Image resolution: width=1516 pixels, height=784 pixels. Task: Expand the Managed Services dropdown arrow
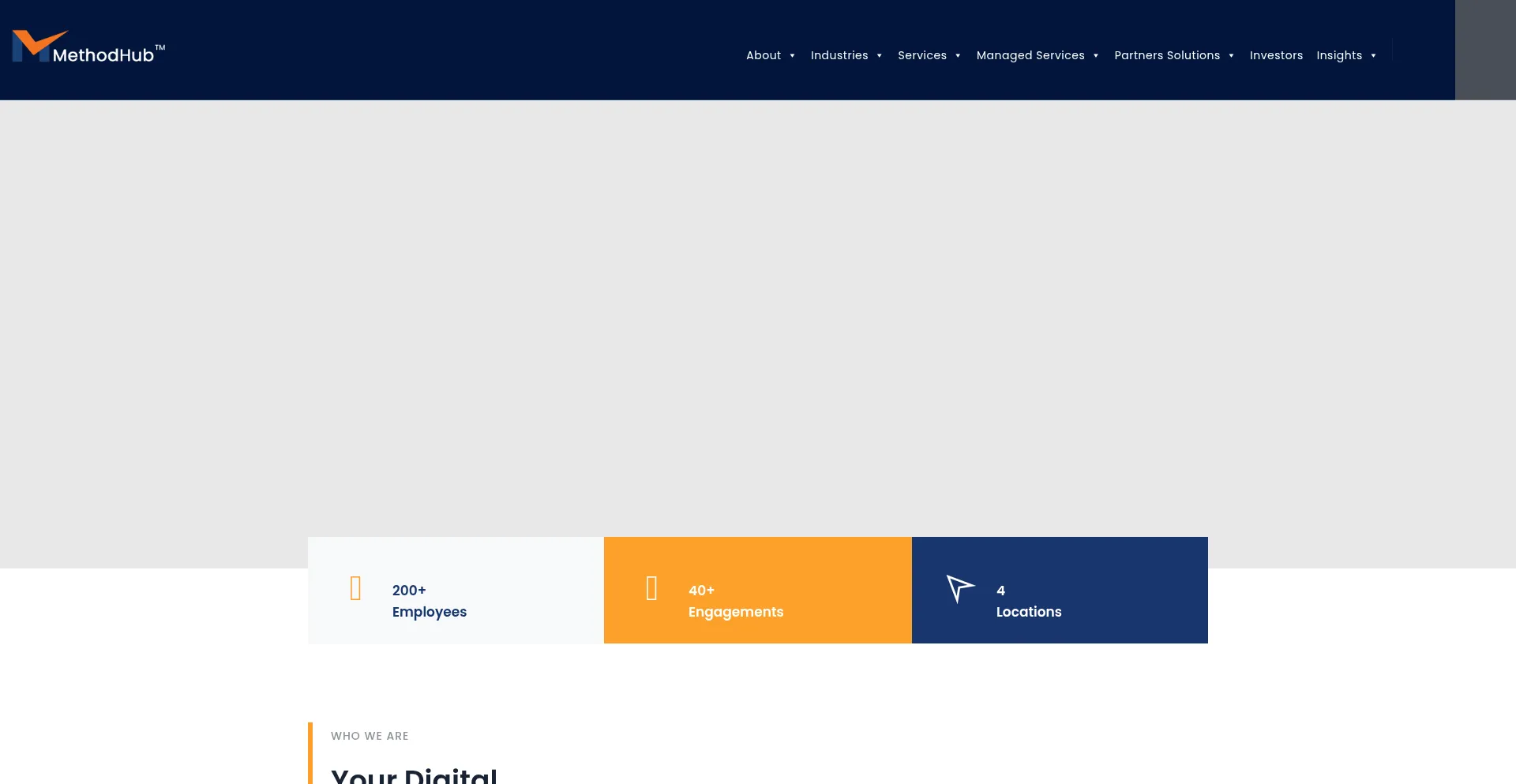point(1095,56)
